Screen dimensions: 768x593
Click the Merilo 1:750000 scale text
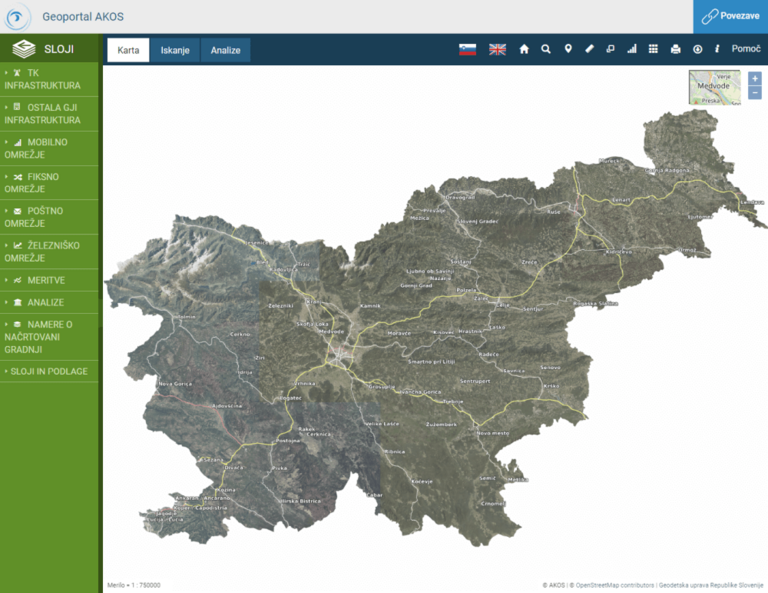pyautogui.click(x=134, y=585)
